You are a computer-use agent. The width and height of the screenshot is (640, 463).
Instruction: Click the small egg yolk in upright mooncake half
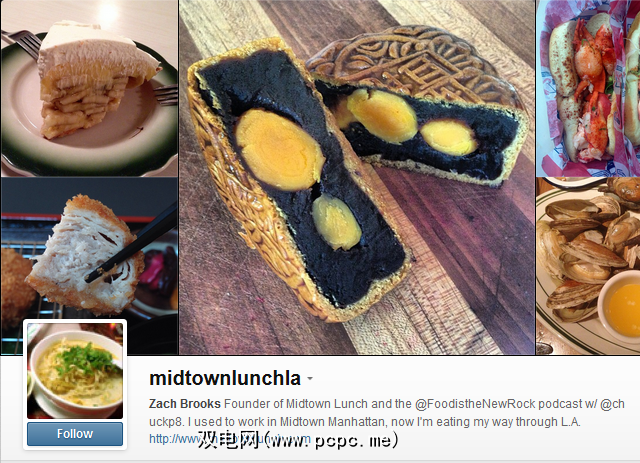click(336, 222)
